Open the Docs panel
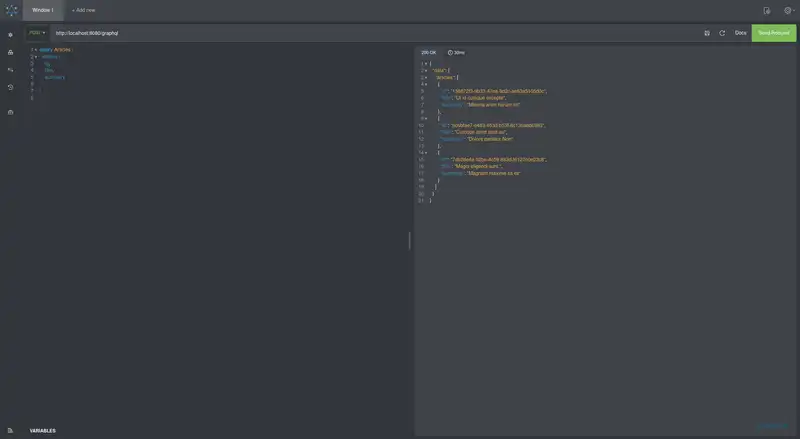The image size is (800, 439). click(740, 33)
